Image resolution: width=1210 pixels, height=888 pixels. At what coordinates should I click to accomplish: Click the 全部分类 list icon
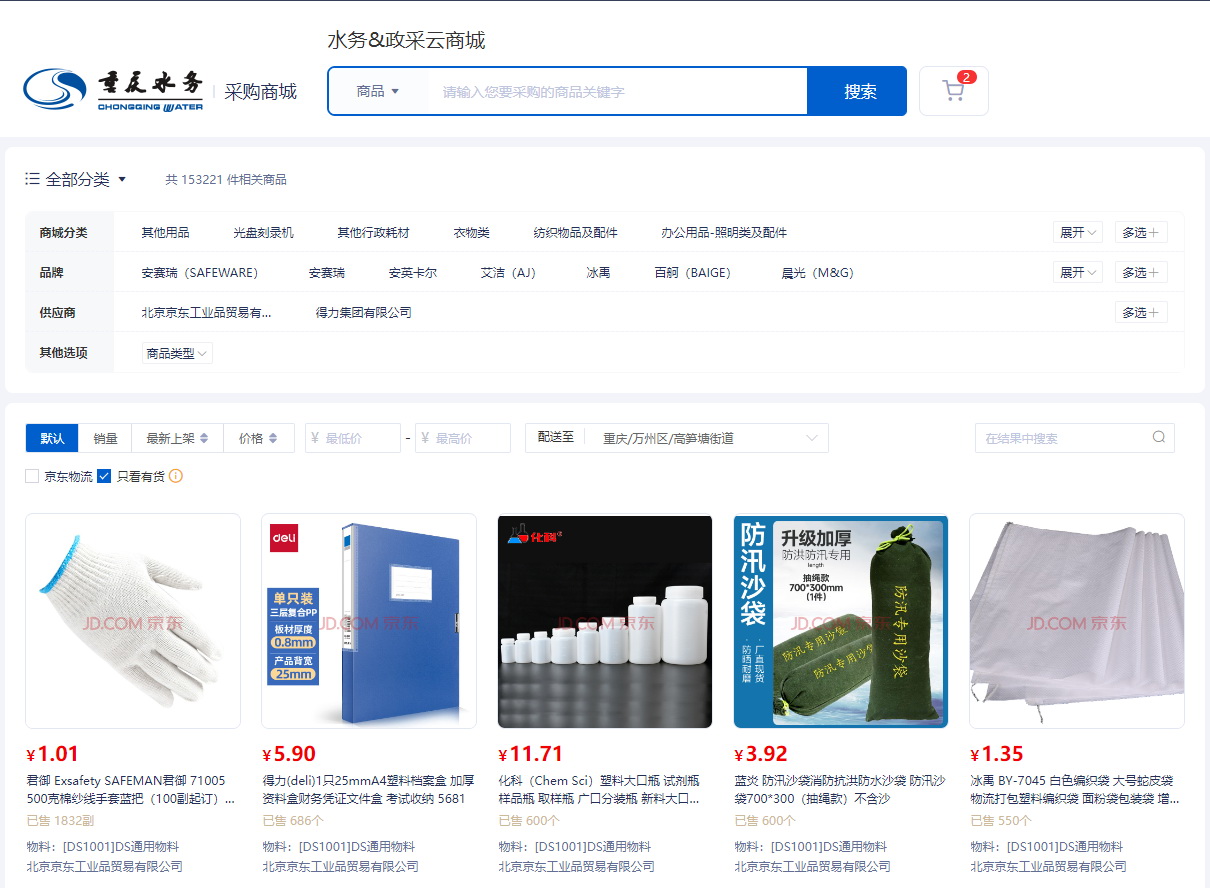32,179
